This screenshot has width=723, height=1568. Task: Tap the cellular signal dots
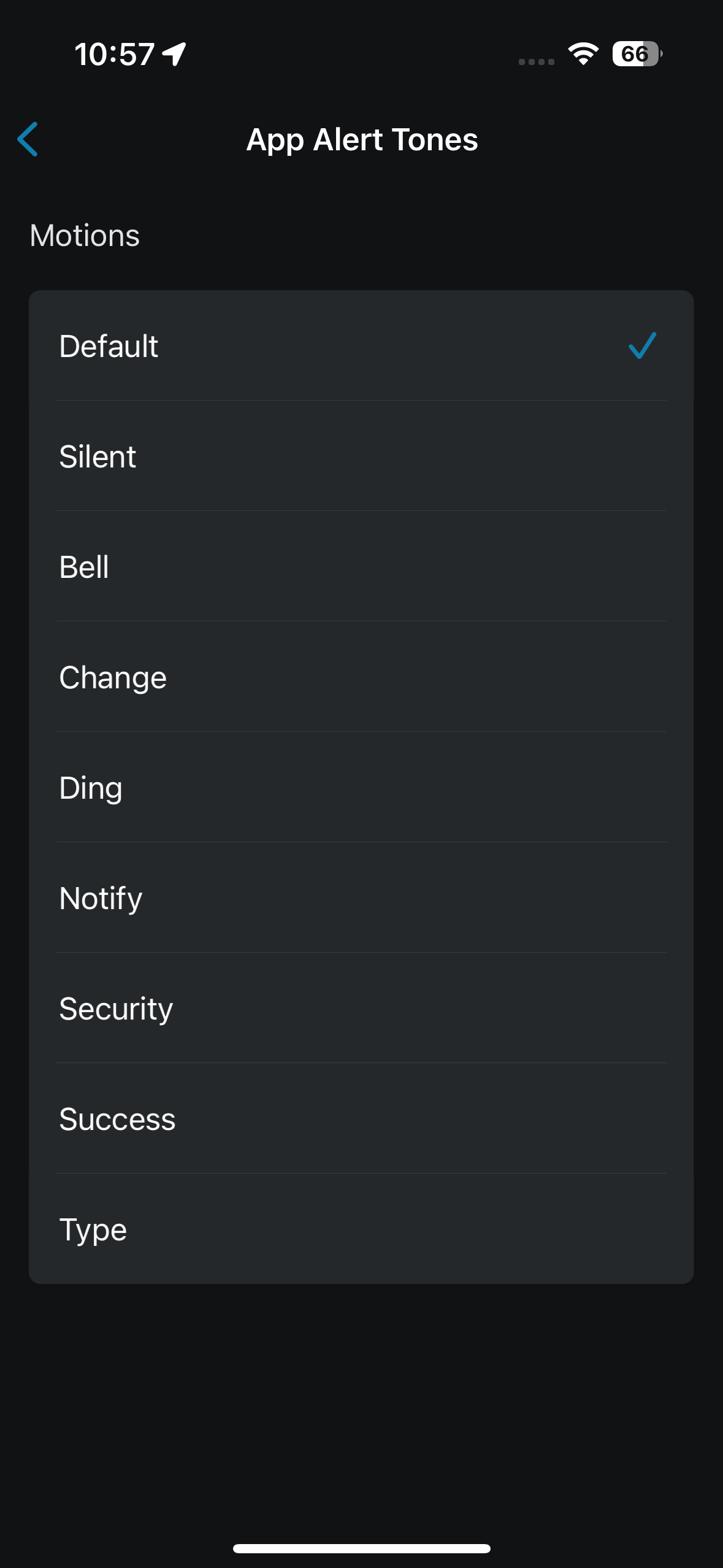[x=536, y=61]
